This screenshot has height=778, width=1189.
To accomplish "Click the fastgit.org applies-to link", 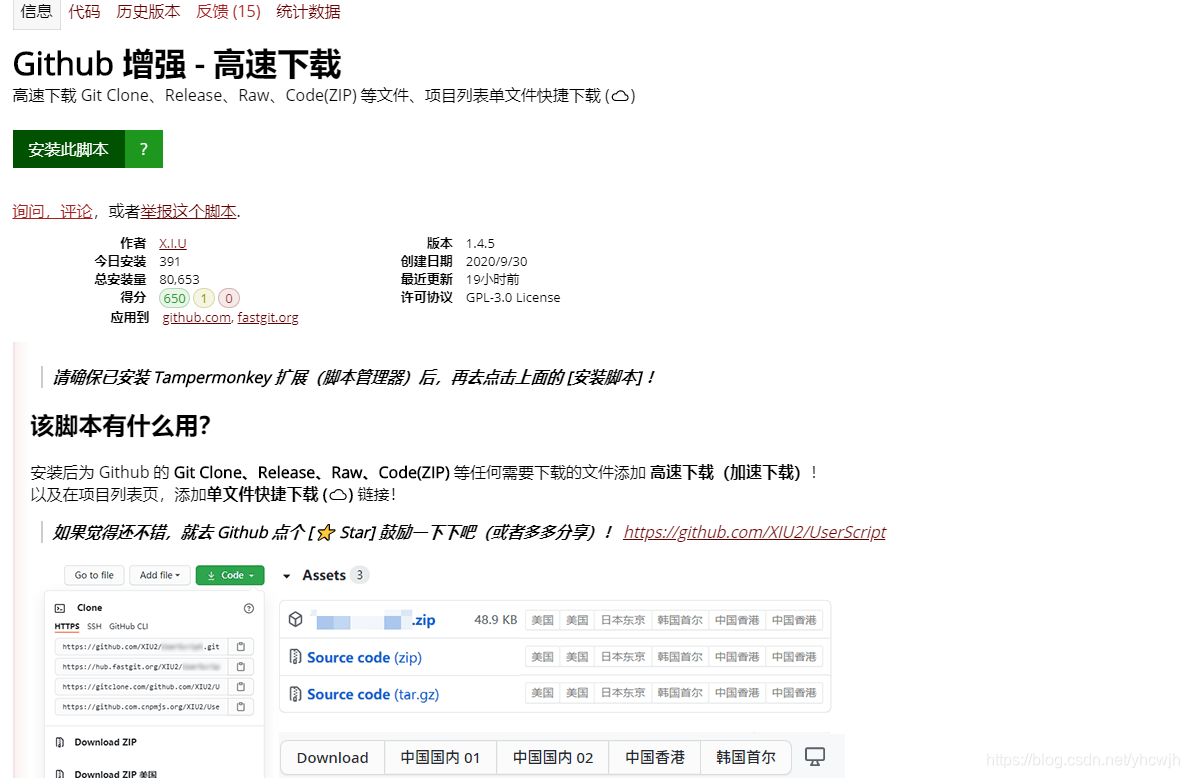I will (268, 318).
